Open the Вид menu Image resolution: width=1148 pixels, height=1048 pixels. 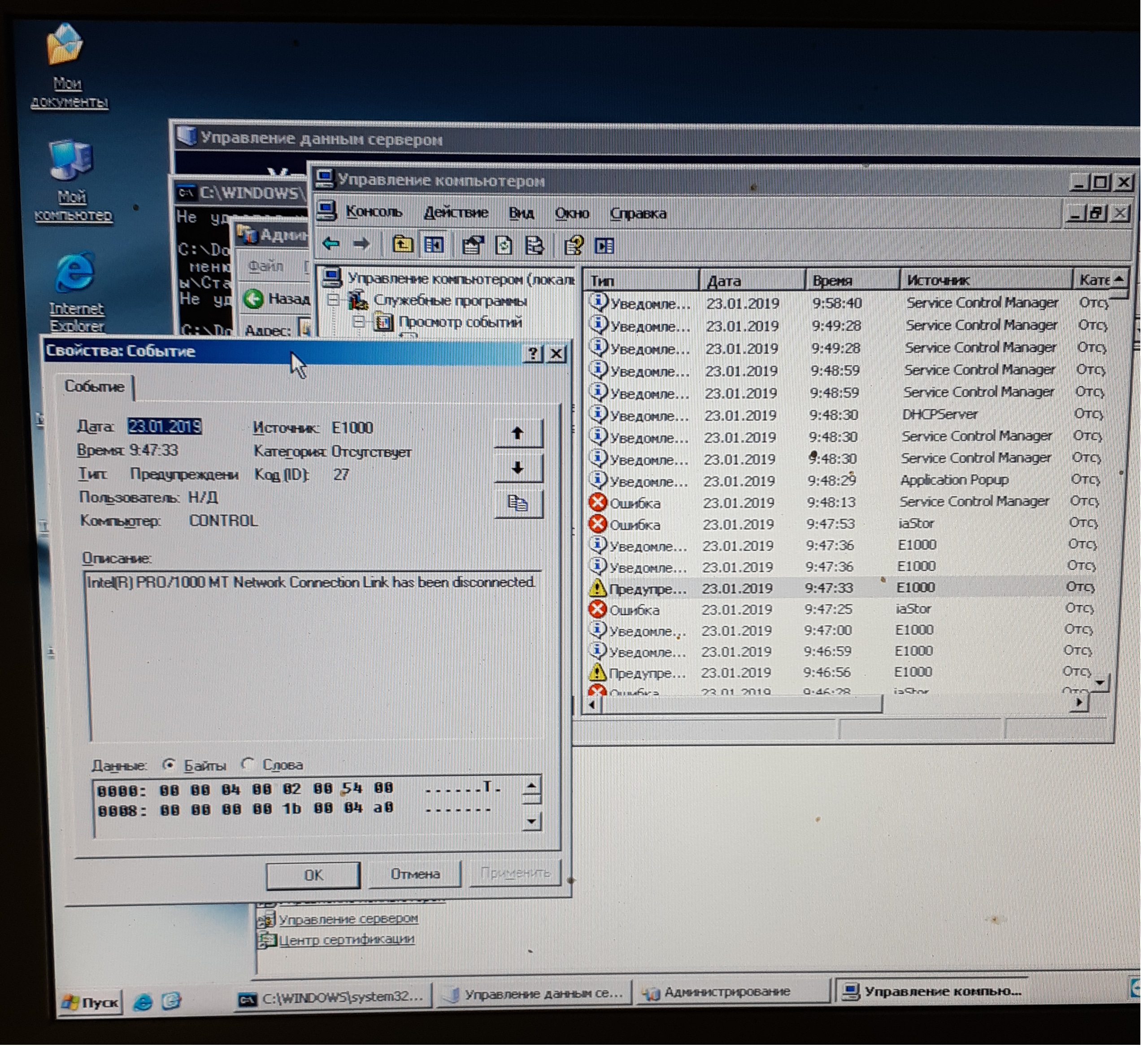click(x=521, y=213)
